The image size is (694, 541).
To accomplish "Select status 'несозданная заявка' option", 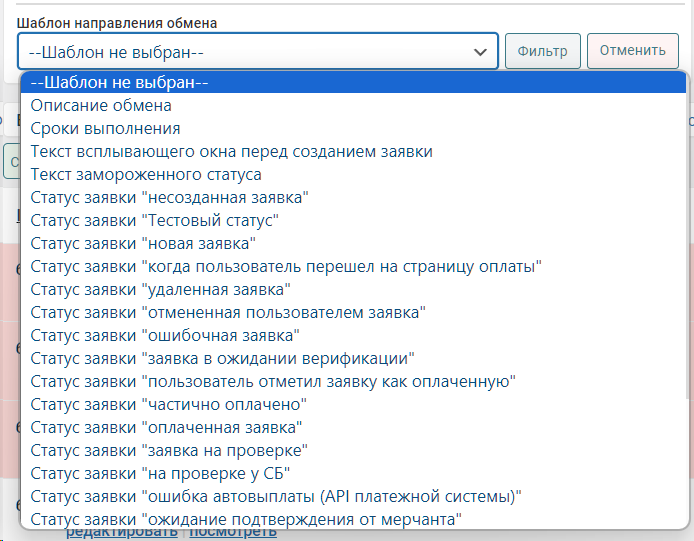I will [169, 197].
